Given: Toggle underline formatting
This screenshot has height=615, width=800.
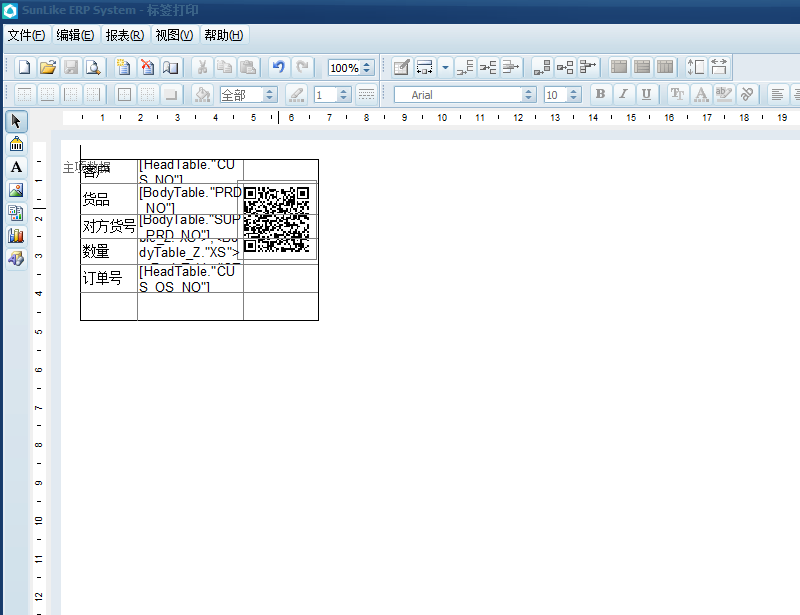Looking at the screenshot, I should coord(646,94).
